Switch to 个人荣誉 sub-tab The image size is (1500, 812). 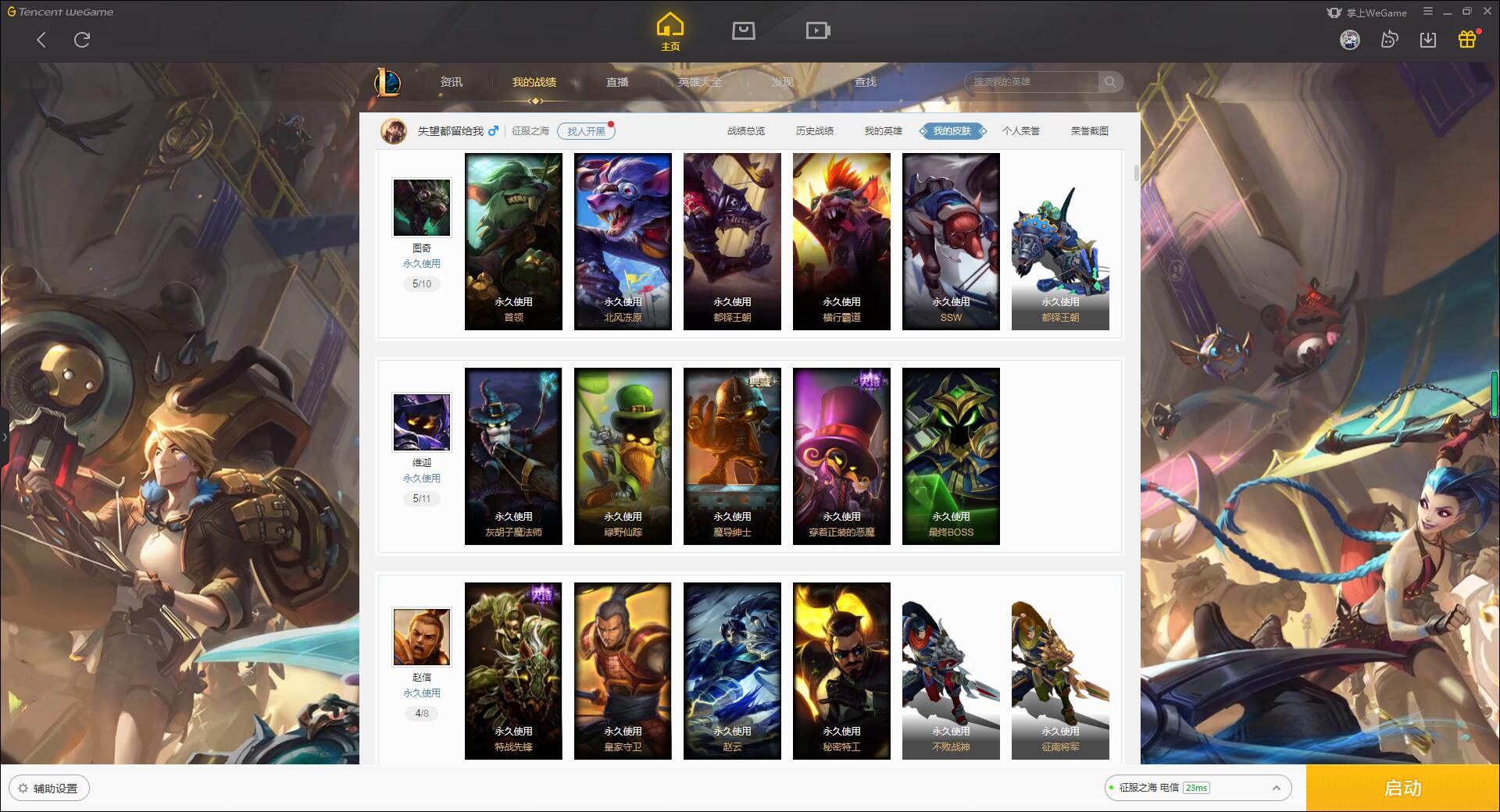(1021, 131)
